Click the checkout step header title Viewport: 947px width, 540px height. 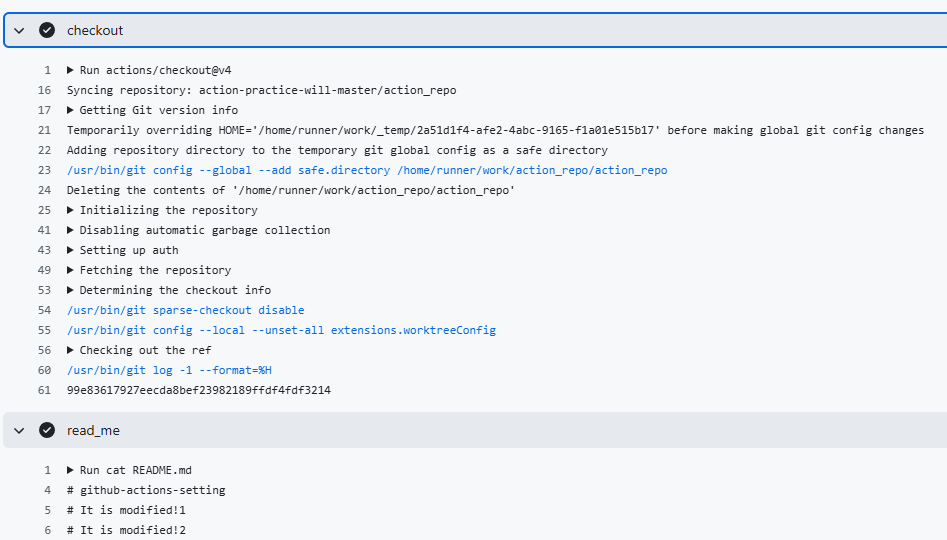(x=95, y=30)
